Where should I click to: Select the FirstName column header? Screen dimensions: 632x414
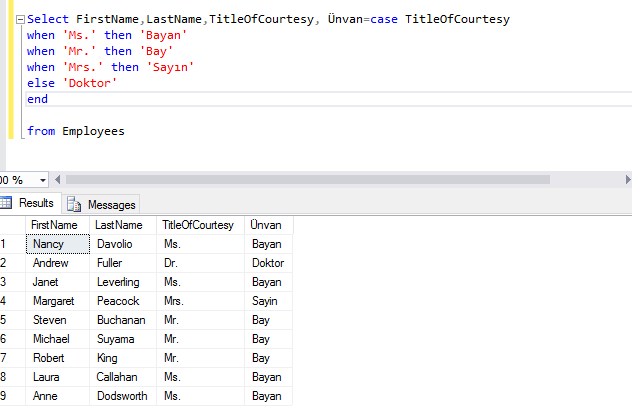coord(58,225)
